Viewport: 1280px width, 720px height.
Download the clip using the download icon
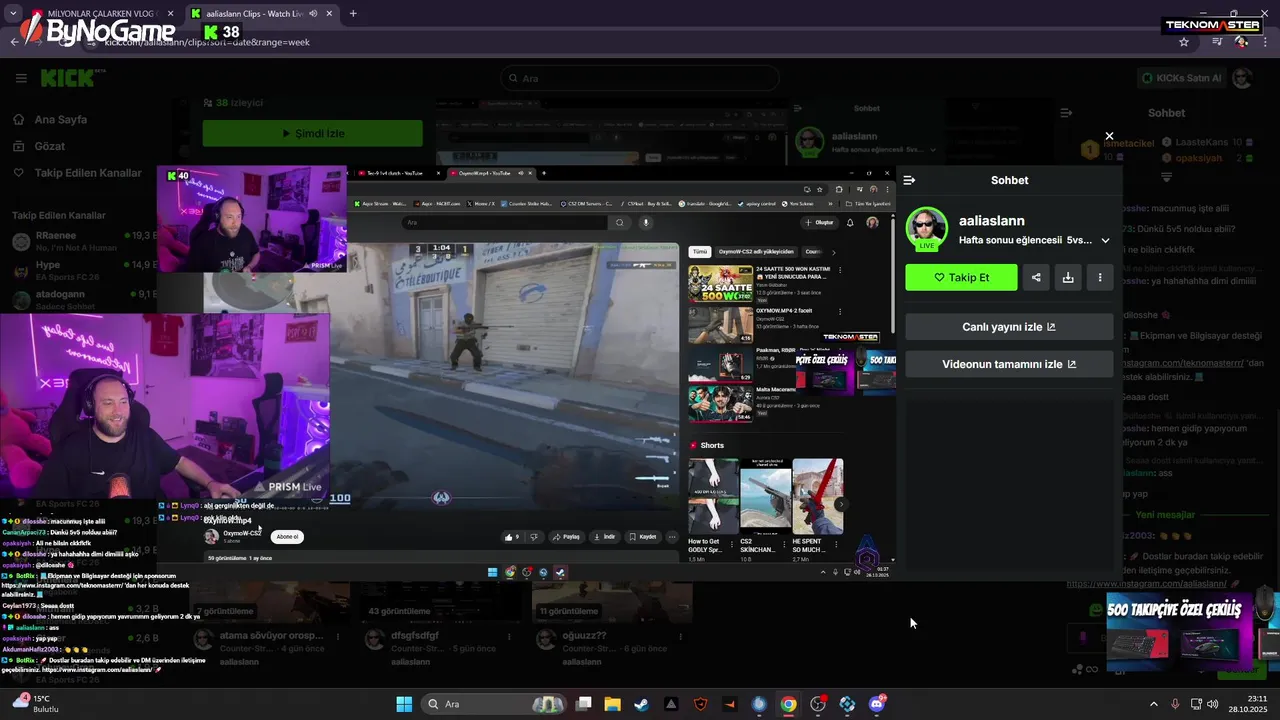[x=1068, y=277]
